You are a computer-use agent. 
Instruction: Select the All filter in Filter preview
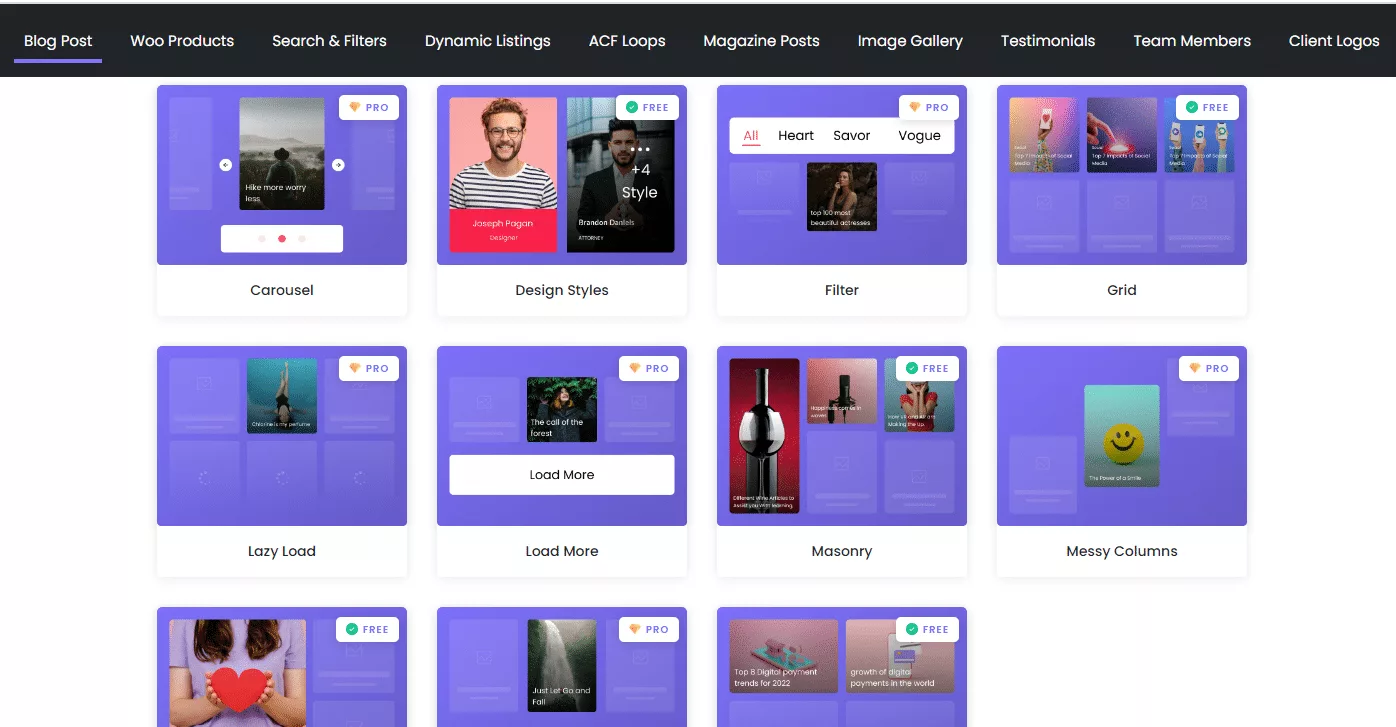pos(751,136)
